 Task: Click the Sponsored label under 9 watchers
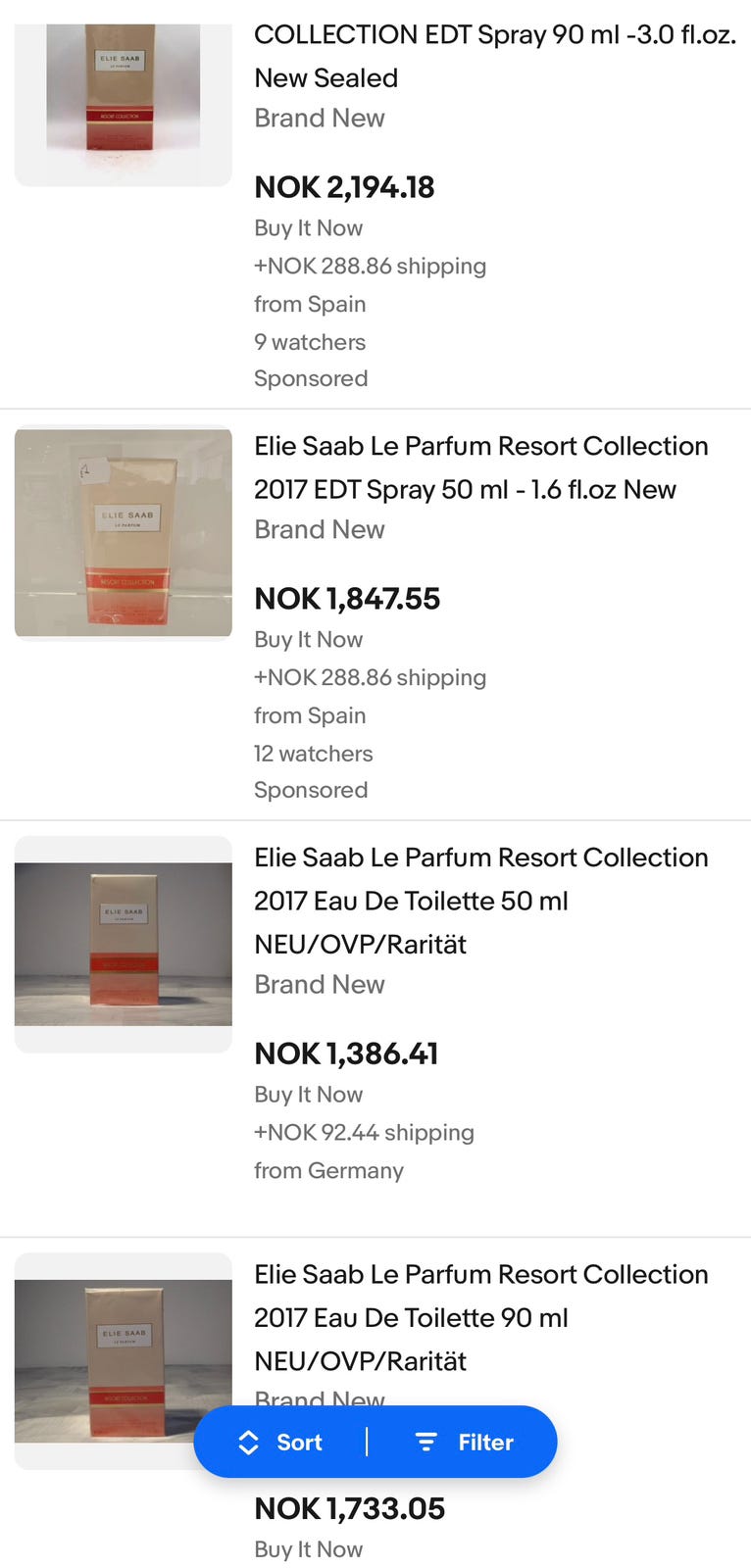pyautogui.click(x=311, y=378)
